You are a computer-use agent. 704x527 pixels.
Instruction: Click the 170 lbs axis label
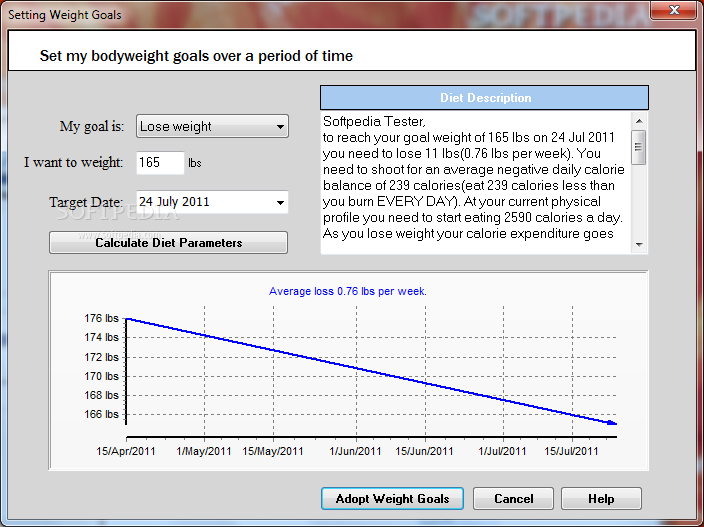101,376
